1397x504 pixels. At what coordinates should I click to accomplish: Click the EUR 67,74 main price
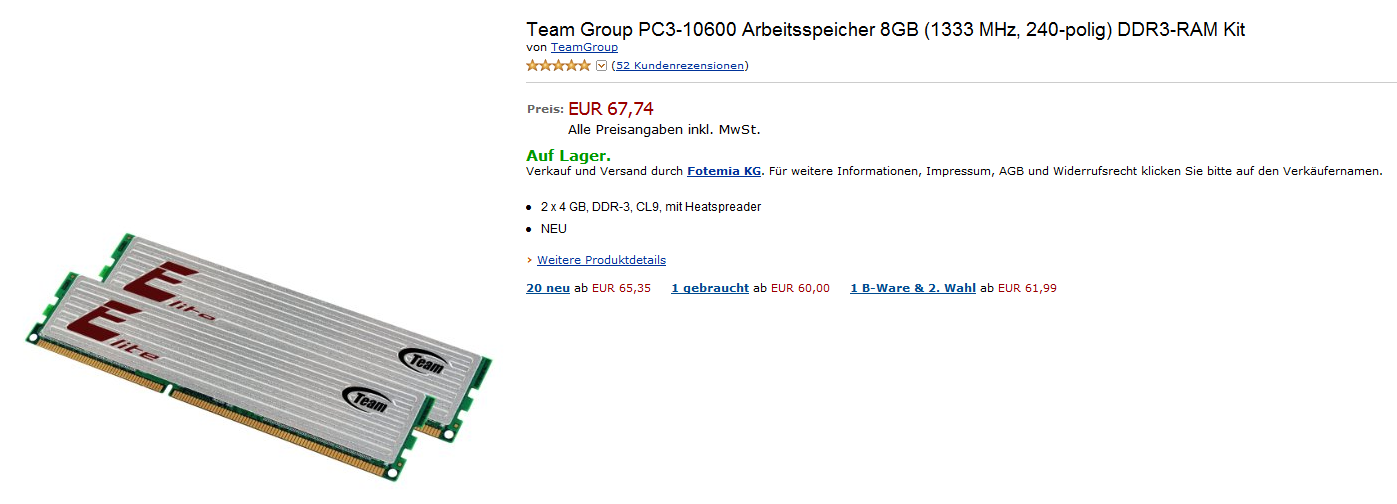pos(611,109)
